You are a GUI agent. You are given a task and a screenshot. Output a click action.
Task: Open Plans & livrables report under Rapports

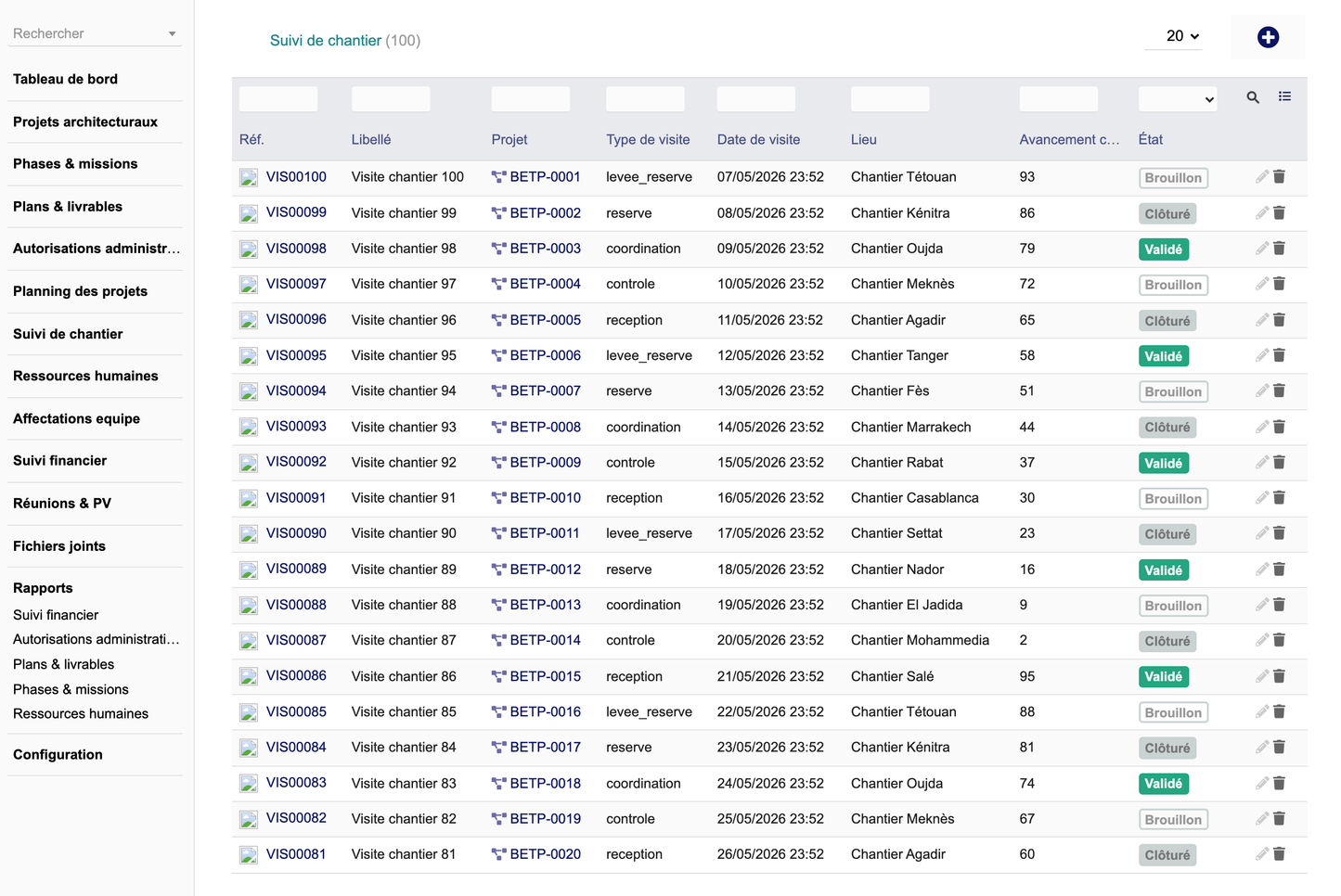coord(64,664)
